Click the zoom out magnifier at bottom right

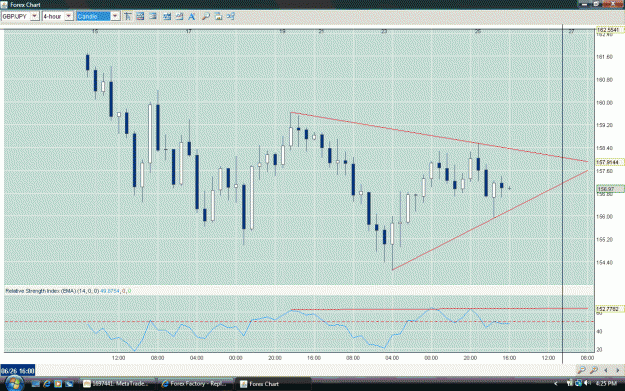[582, 370]
